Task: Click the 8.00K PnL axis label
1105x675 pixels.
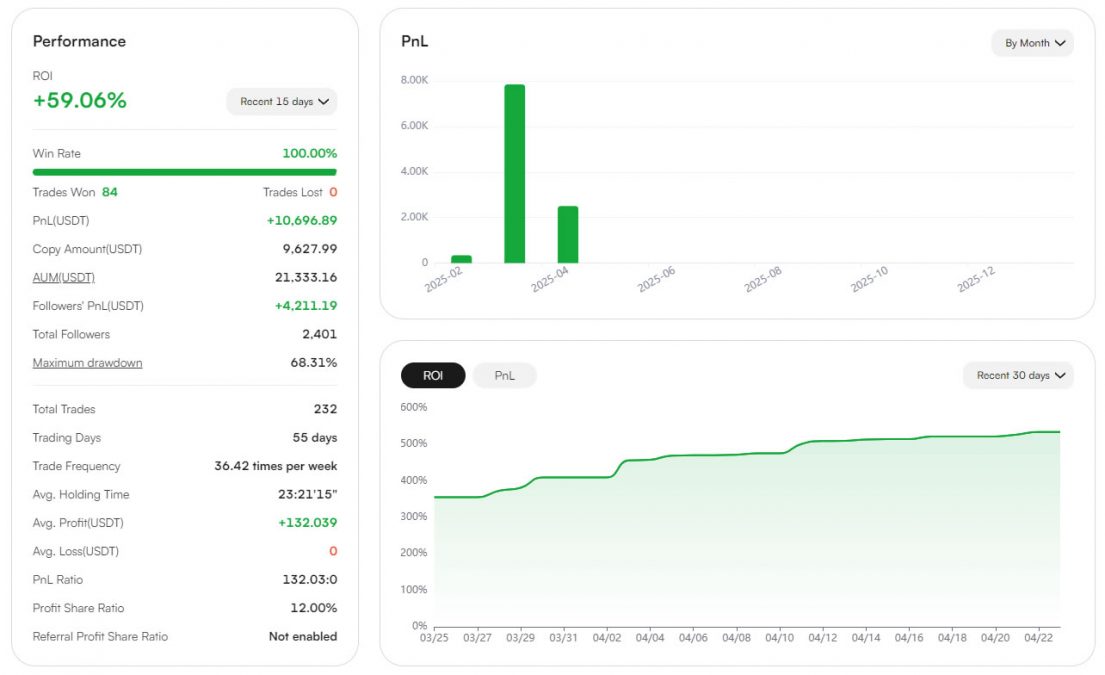Action: pyautogui.click(x=414, y=80)
